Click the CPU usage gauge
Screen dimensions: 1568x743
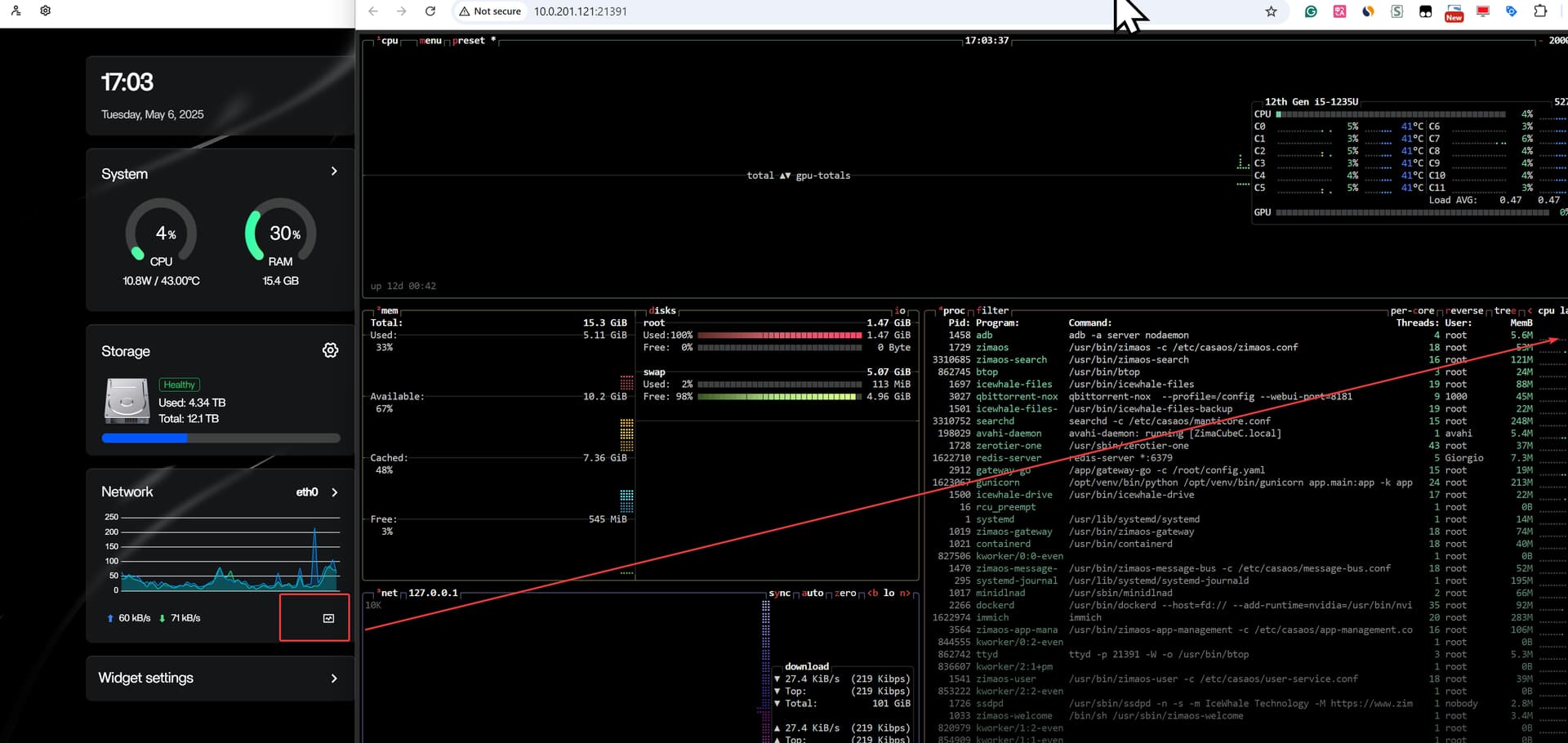[x=161, y=234]
